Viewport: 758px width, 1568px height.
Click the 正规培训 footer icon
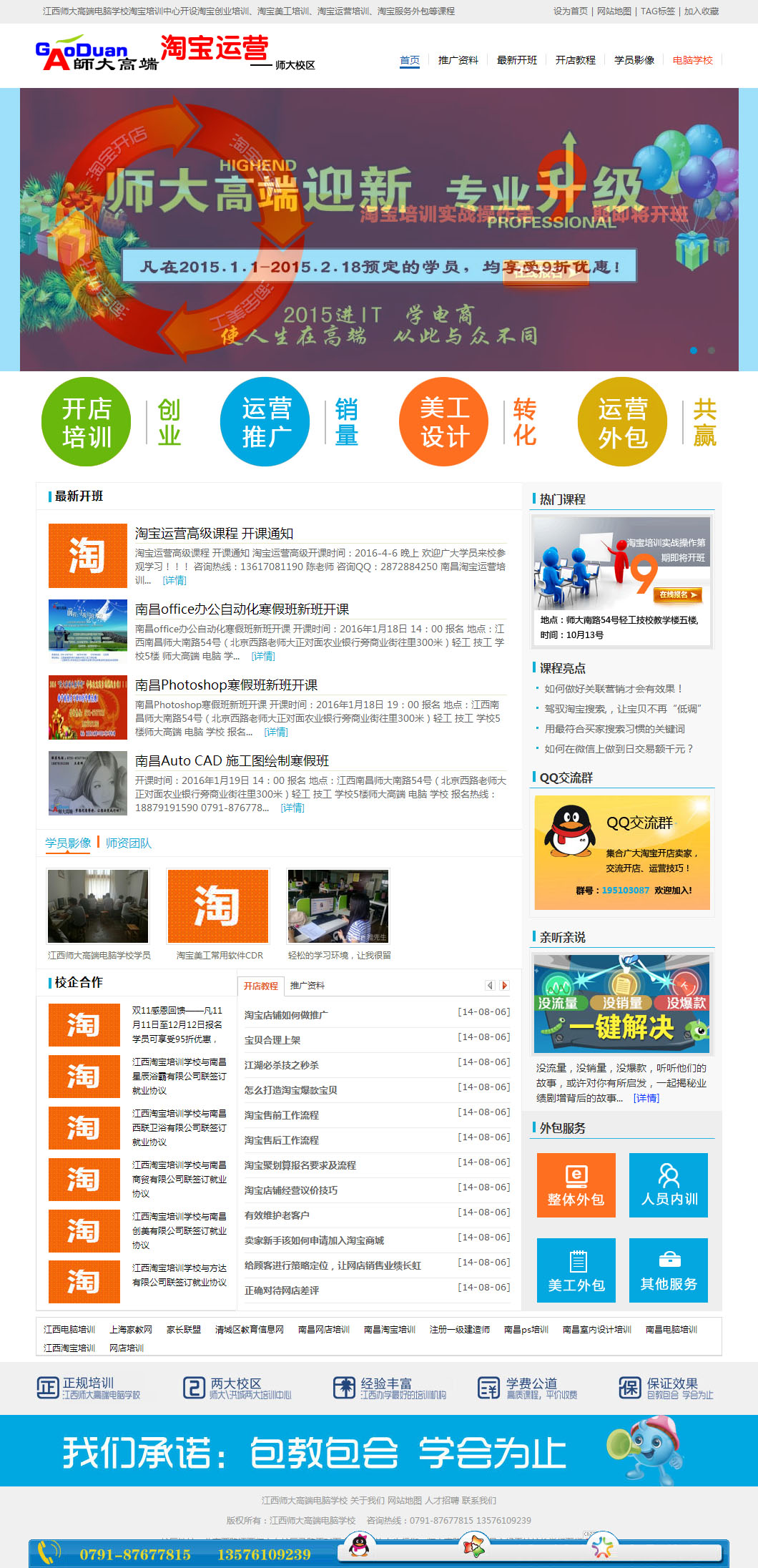coord(47,1388)
